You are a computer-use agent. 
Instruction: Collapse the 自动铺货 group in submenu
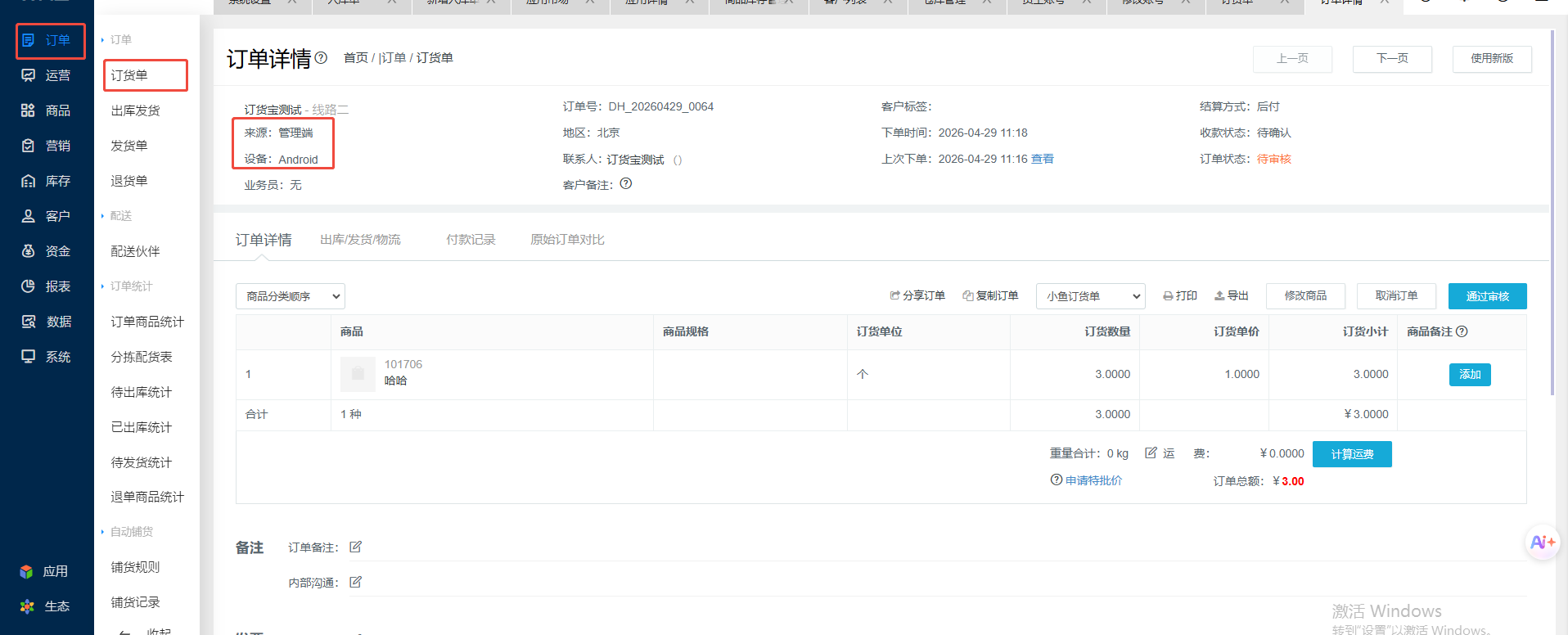coord(127,532)
